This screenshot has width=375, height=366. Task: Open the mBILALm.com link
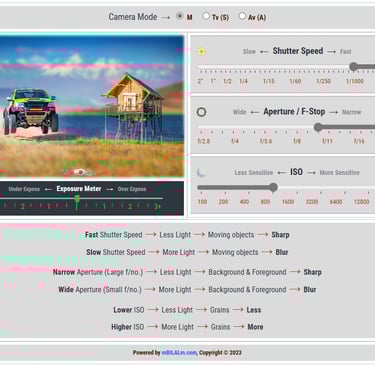pyautogui.click(x=179, y=353)
